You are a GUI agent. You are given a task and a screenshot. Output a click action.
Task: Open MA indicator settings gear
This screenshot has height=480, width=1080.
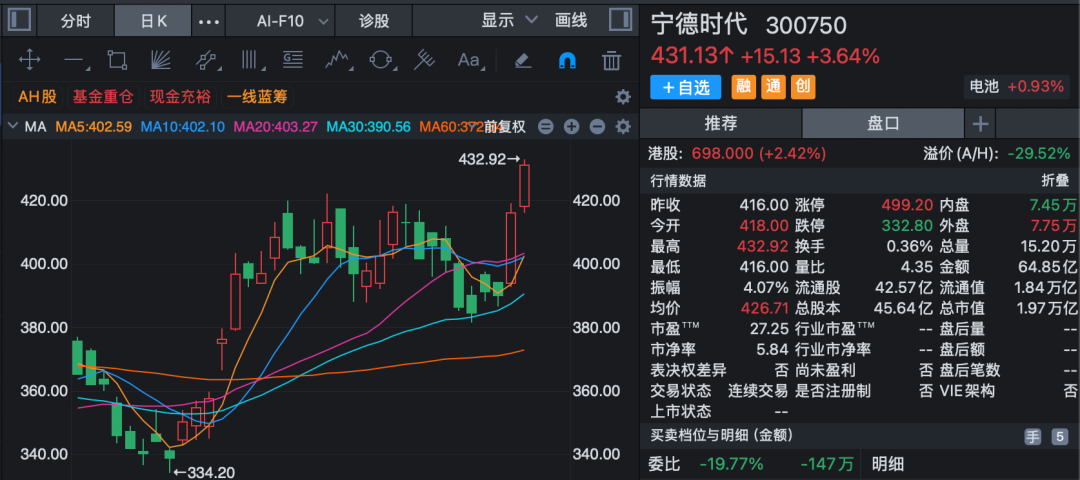(x=623, y=126)
